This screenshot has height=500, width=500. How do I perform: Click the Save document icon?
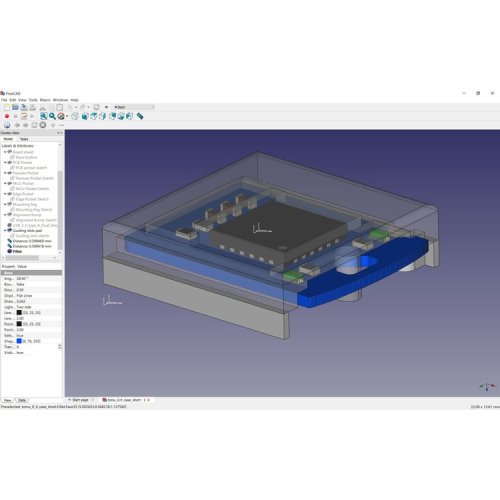[24, 107]
